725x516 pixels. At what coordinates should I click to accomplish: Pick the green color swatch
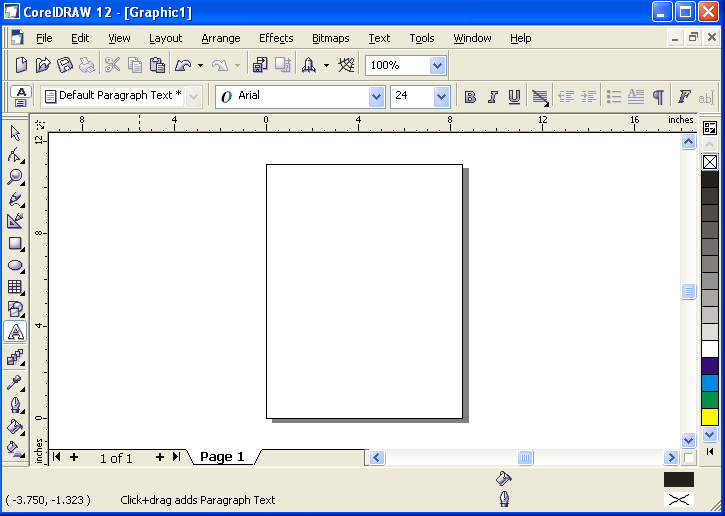coord(710,400)
